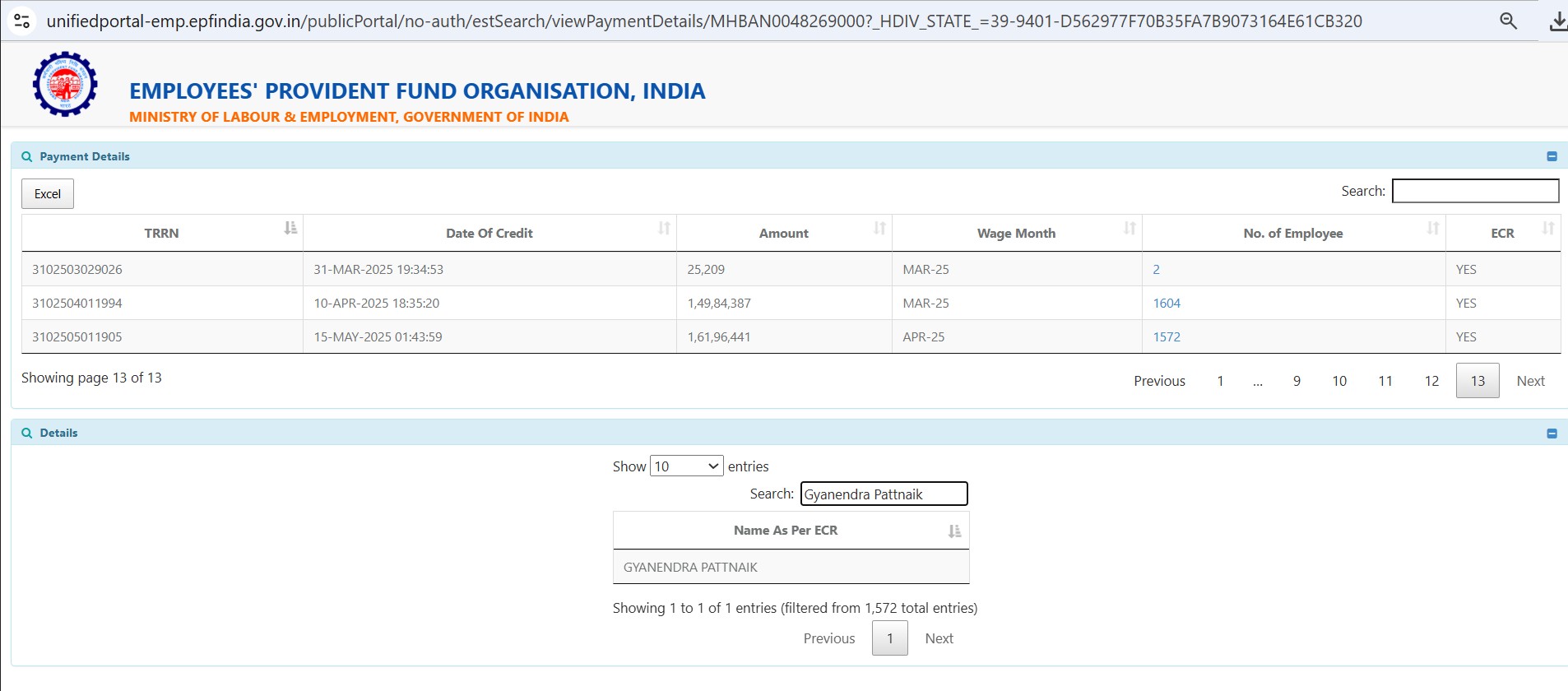Click the Payment Details search field
1568x691 pixels.
[1475, 191]
